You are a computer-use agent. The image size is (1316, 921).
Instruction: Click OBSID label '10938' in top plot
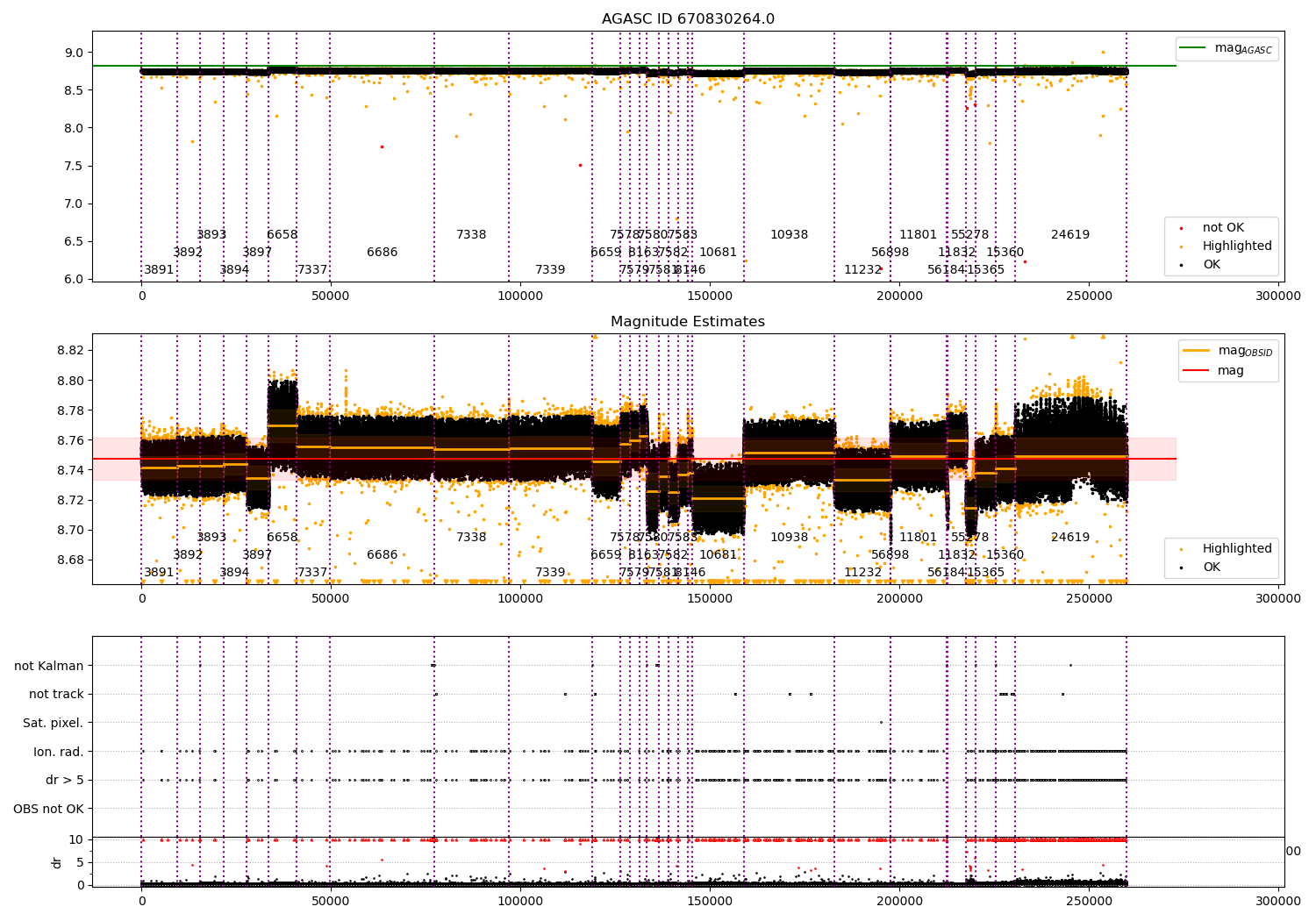point(790,234)
